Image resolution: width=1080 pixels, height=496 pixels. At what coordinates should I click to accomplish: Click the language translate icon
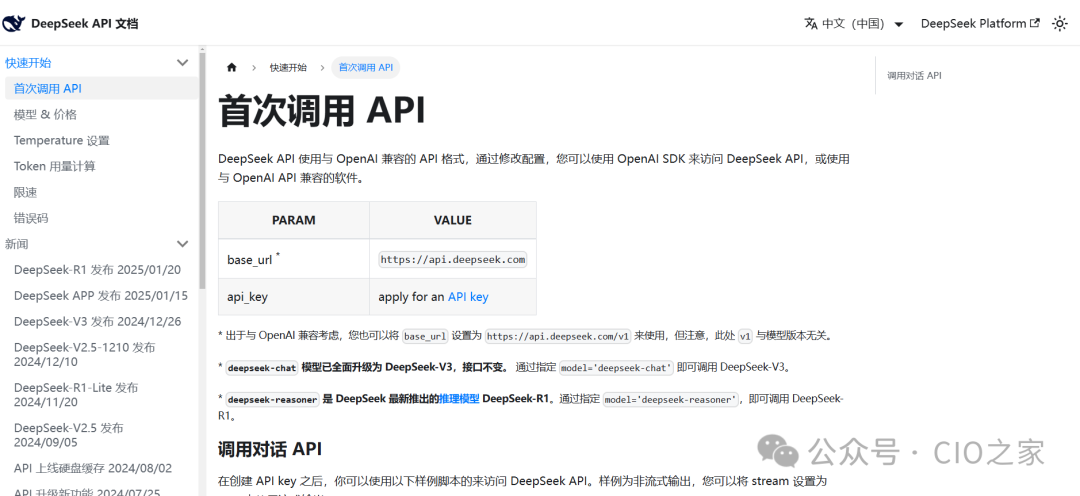[x=811, y=24]
